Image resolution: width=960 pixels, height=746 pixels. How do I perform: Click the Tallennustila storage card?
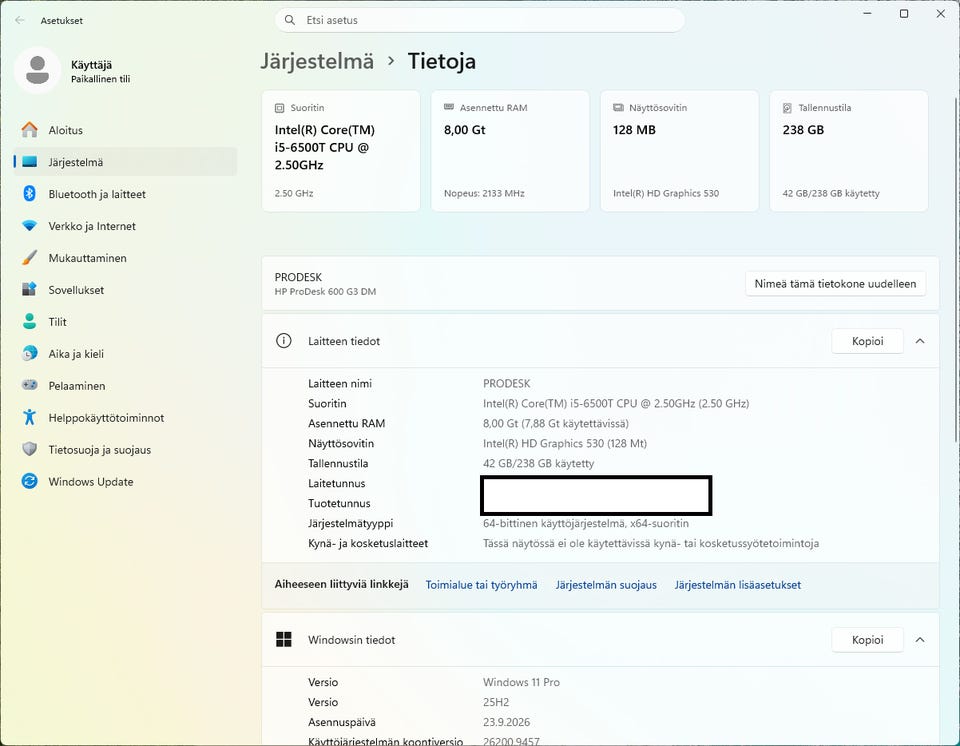tap(849, 151)
